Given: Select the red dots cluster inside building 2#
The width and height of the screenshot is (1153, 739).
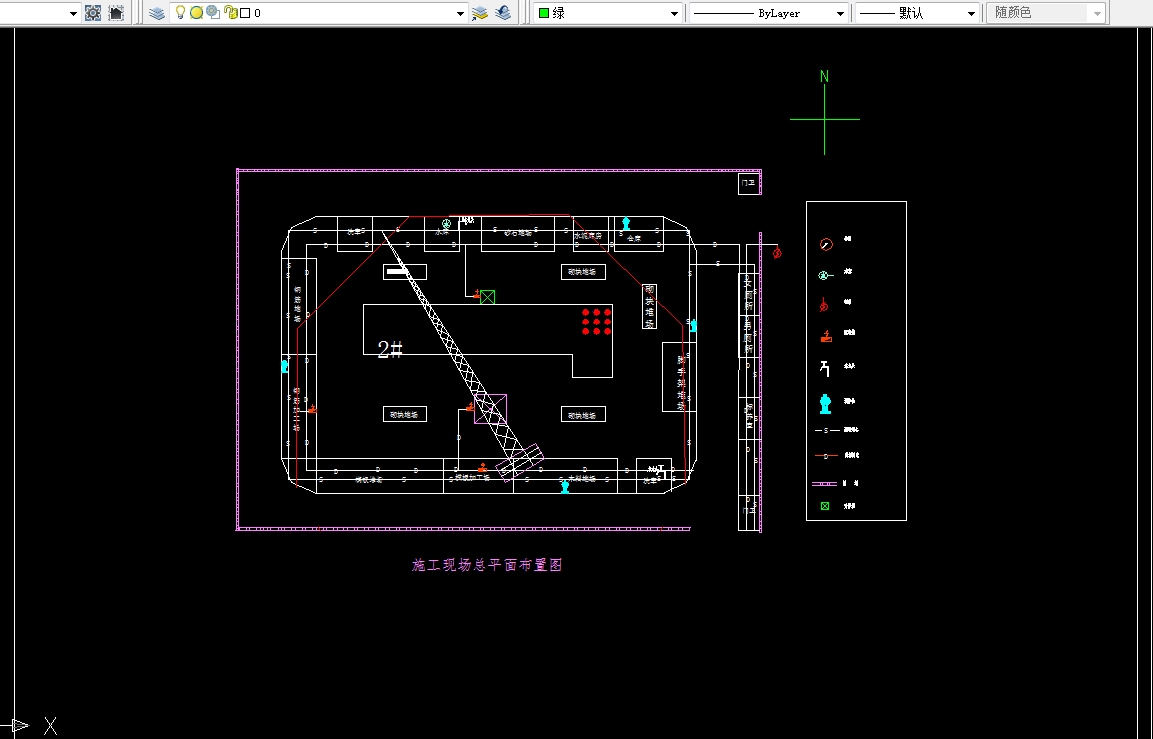Looking at the screenshot, I should [x=596, y=321].
